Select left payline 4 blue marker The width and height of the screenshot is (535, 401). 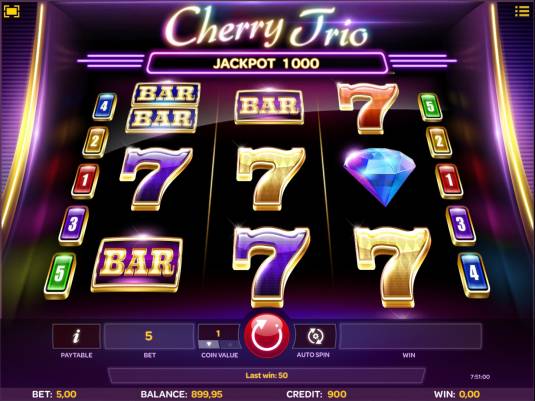[104, 106]
